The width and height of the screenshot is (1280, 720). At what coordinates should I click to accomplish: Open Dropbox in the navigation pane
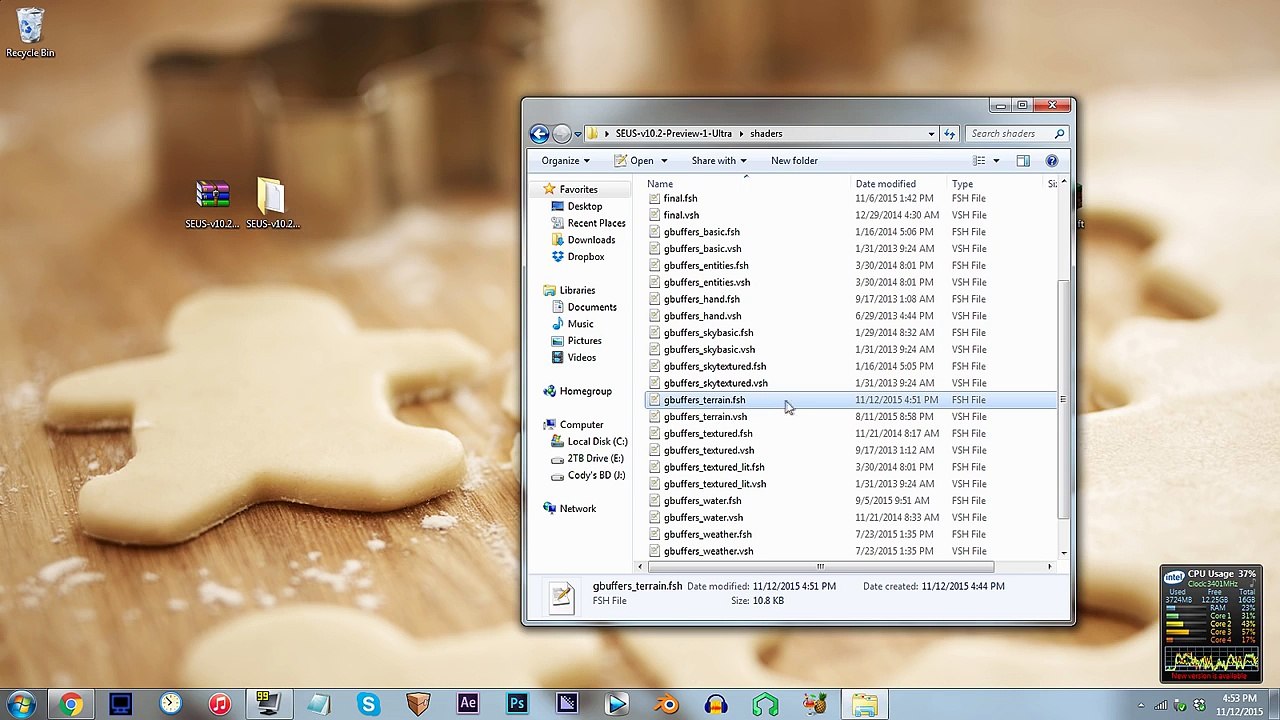pos(585,257)
